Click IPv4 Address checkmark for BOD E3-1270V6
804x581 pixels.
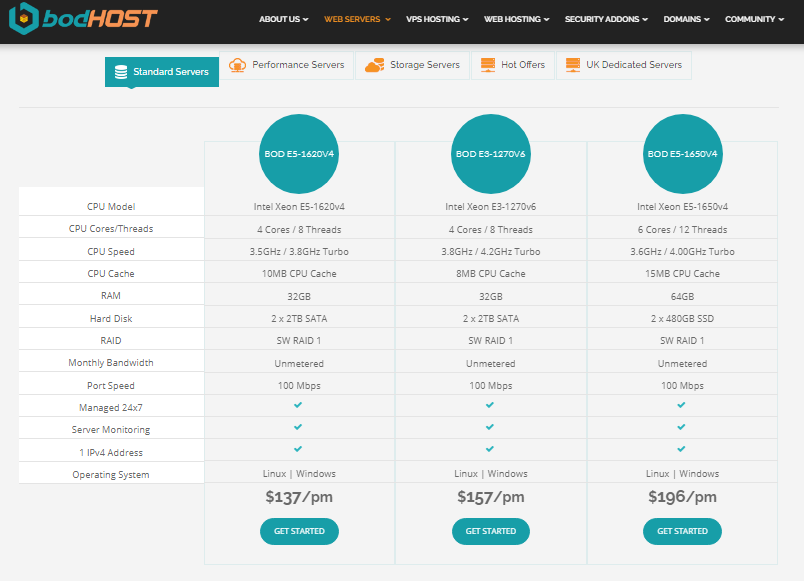click(490, 449)
